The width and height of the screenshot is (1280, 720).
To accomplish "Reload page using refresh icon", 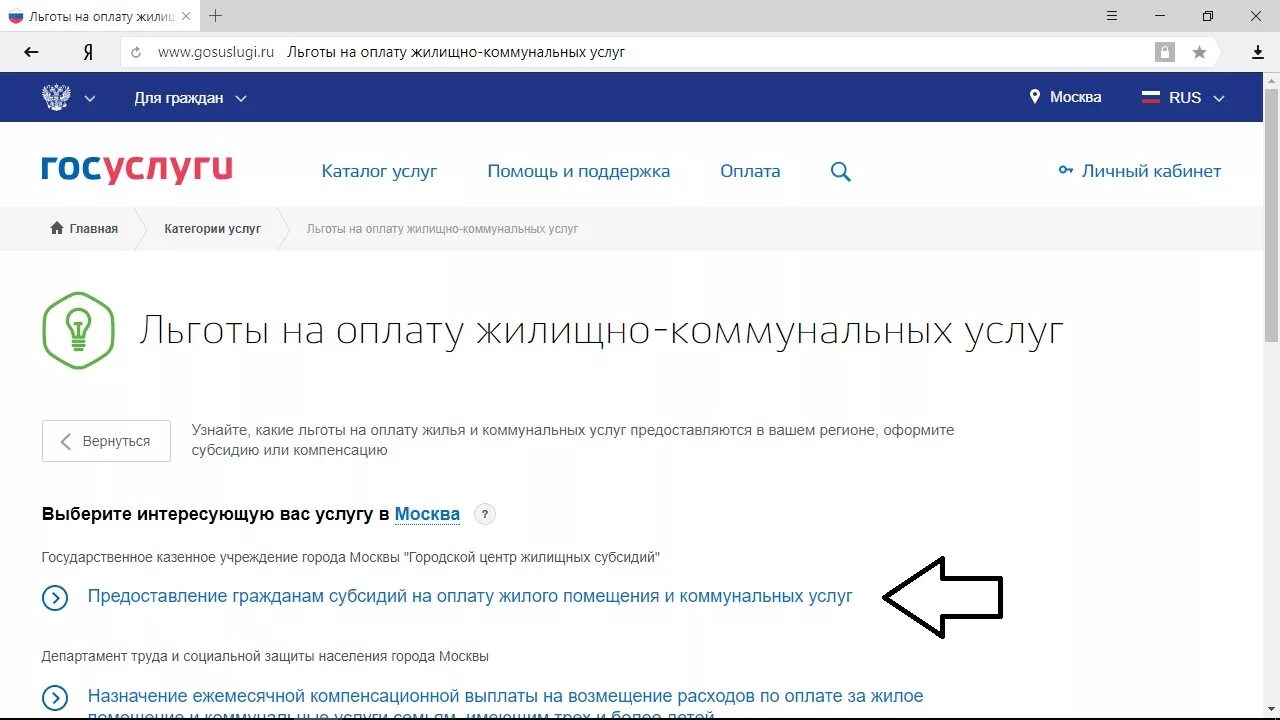I will [137, 52].
